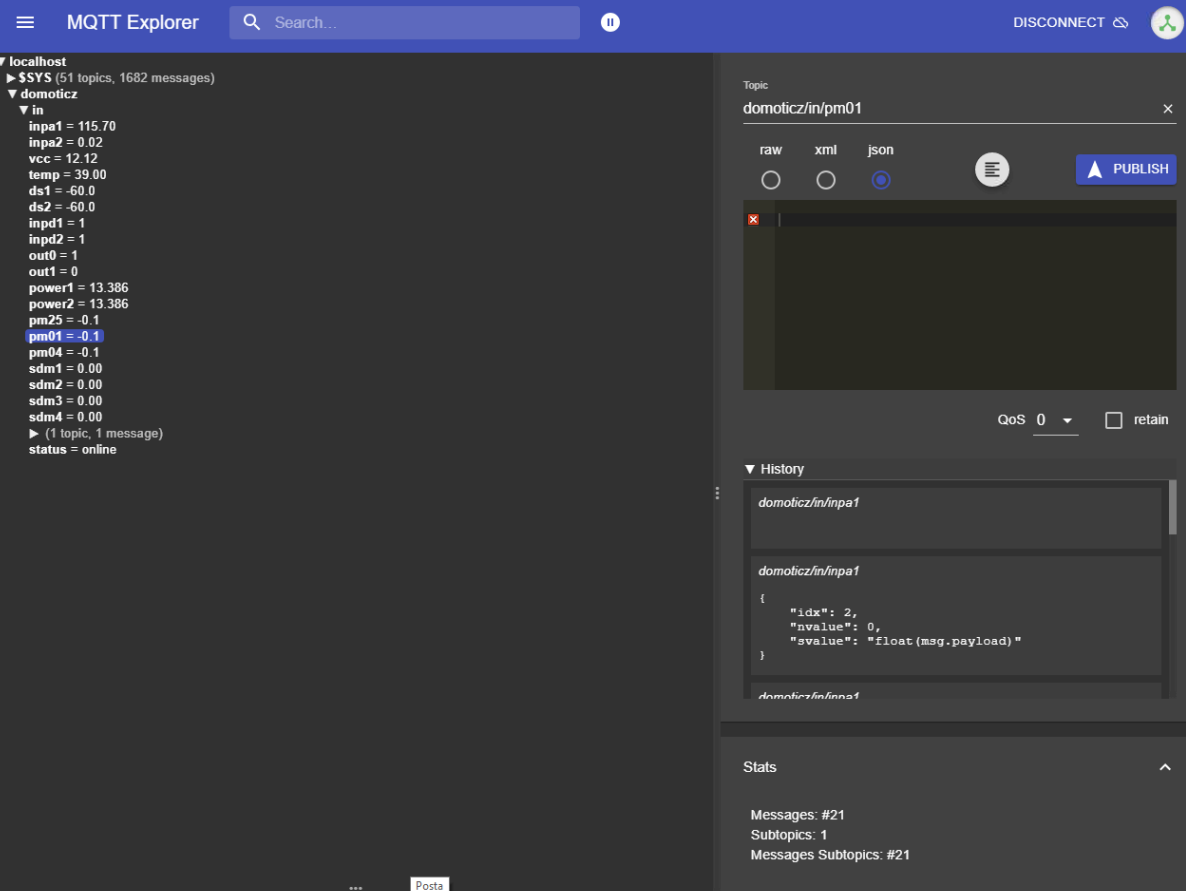Select the raw payload format

[x=771, y=180]
